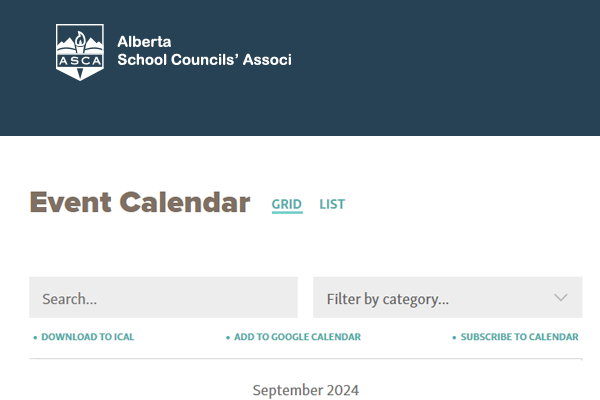Add events to Google Calendar

(297, 337)
